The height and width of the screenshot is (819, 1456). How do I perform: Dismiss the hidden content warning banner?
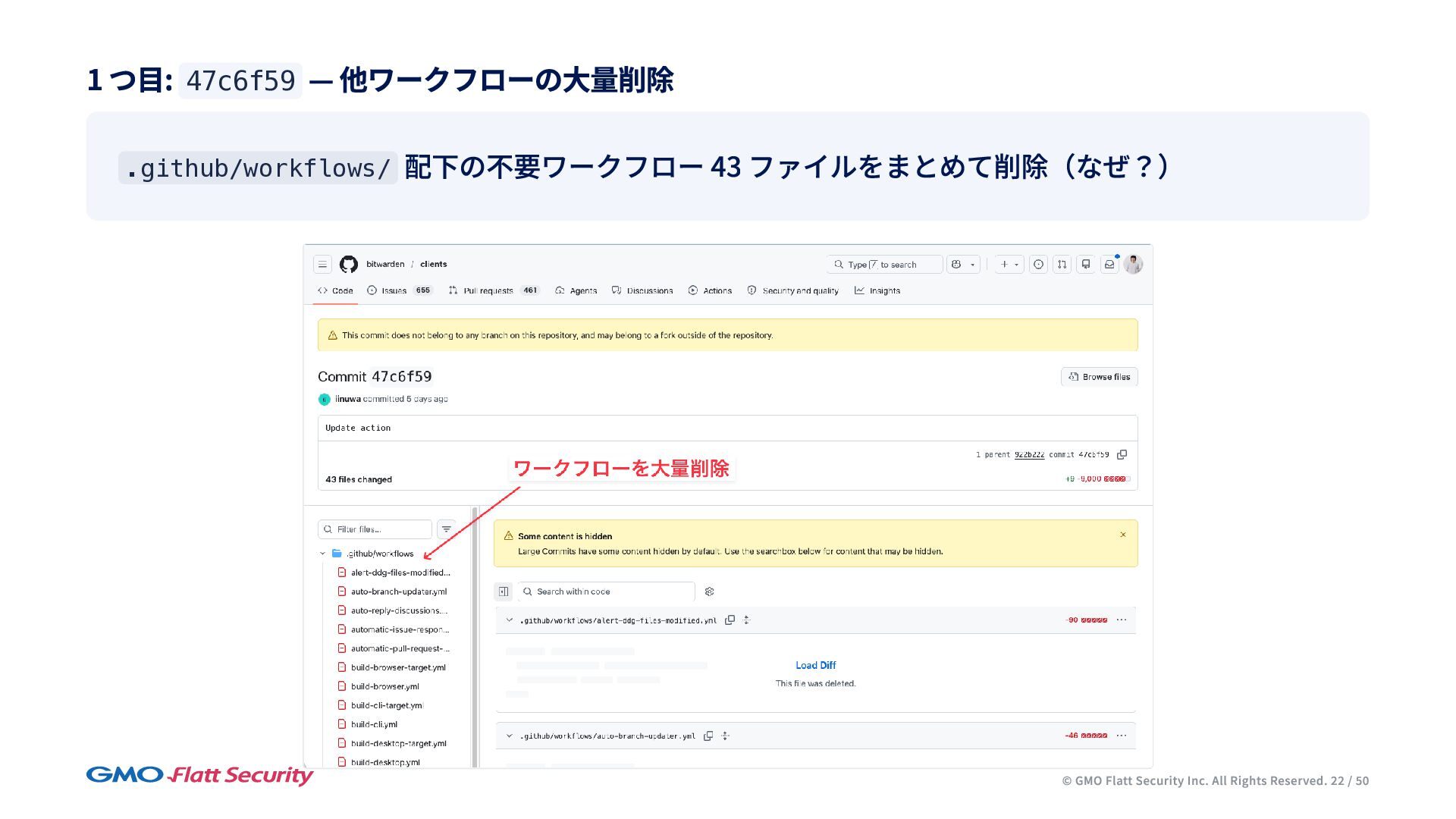(x=1123, y=535)
